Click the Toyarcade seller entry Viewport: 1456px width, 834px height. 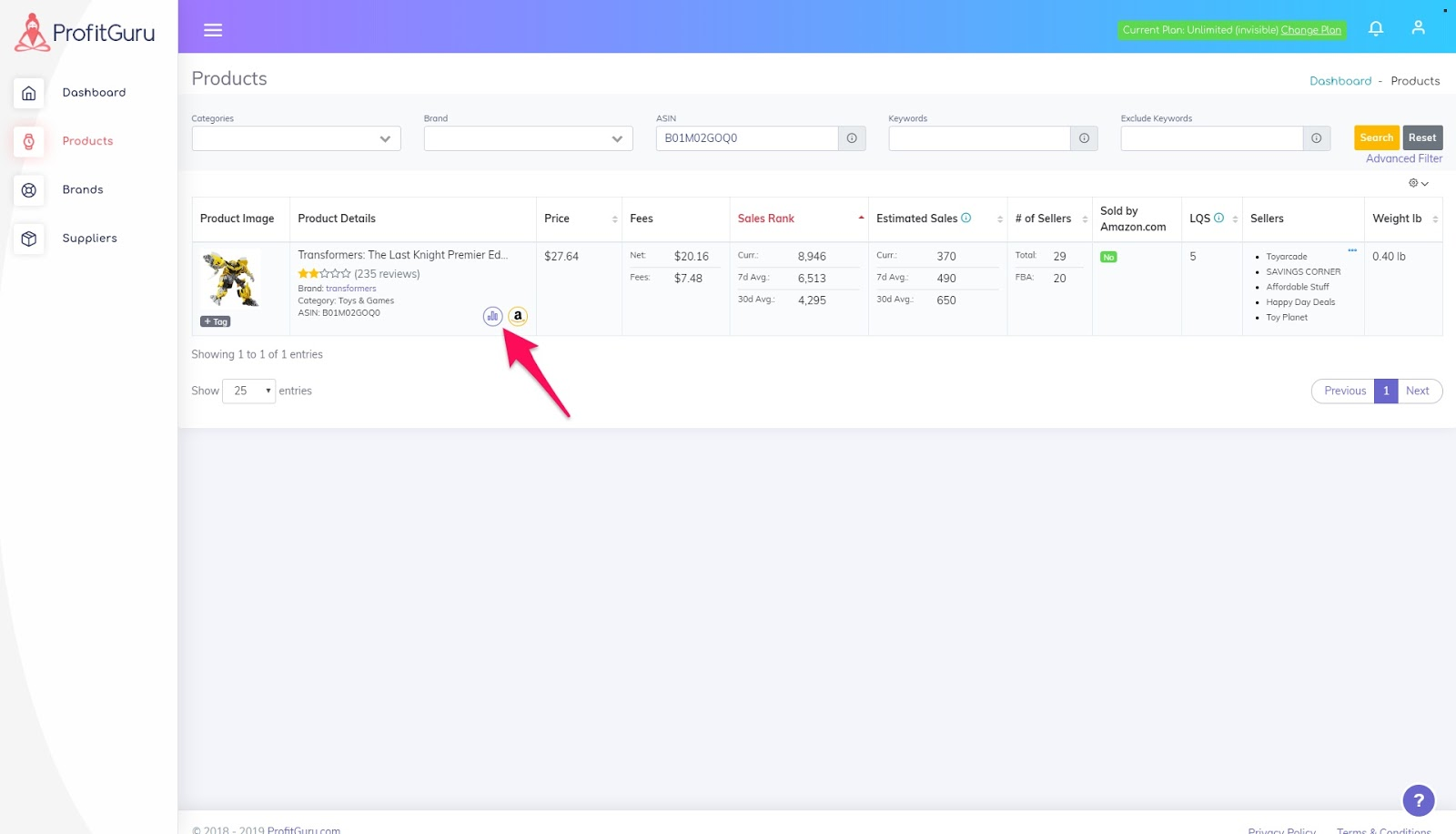[x=1286, y=257]
